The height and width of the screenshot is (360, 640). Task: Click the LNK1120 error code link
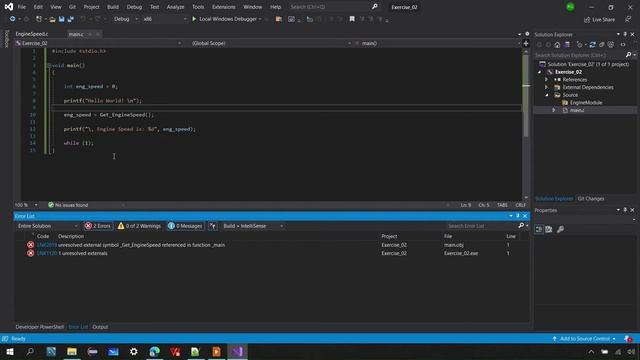point(47,253)
